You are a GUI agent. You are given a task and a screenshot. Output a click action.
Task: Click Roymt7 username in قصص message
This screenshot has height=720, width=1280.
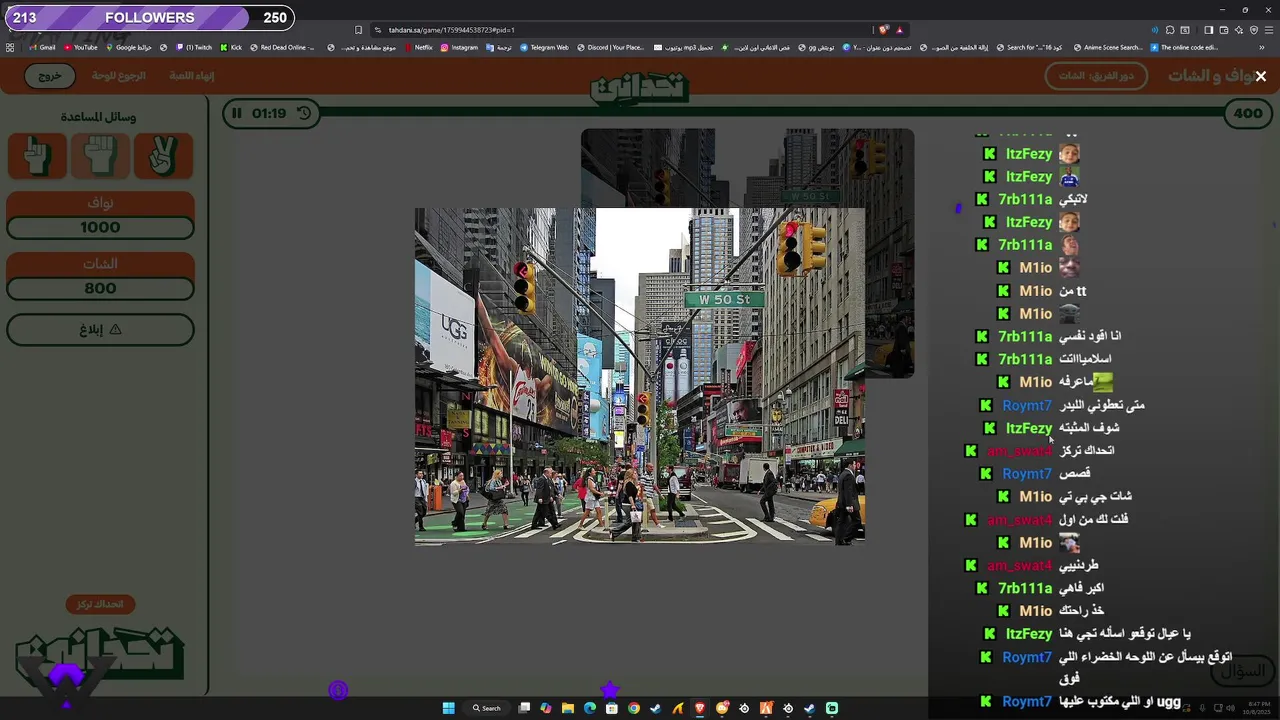1027,474
